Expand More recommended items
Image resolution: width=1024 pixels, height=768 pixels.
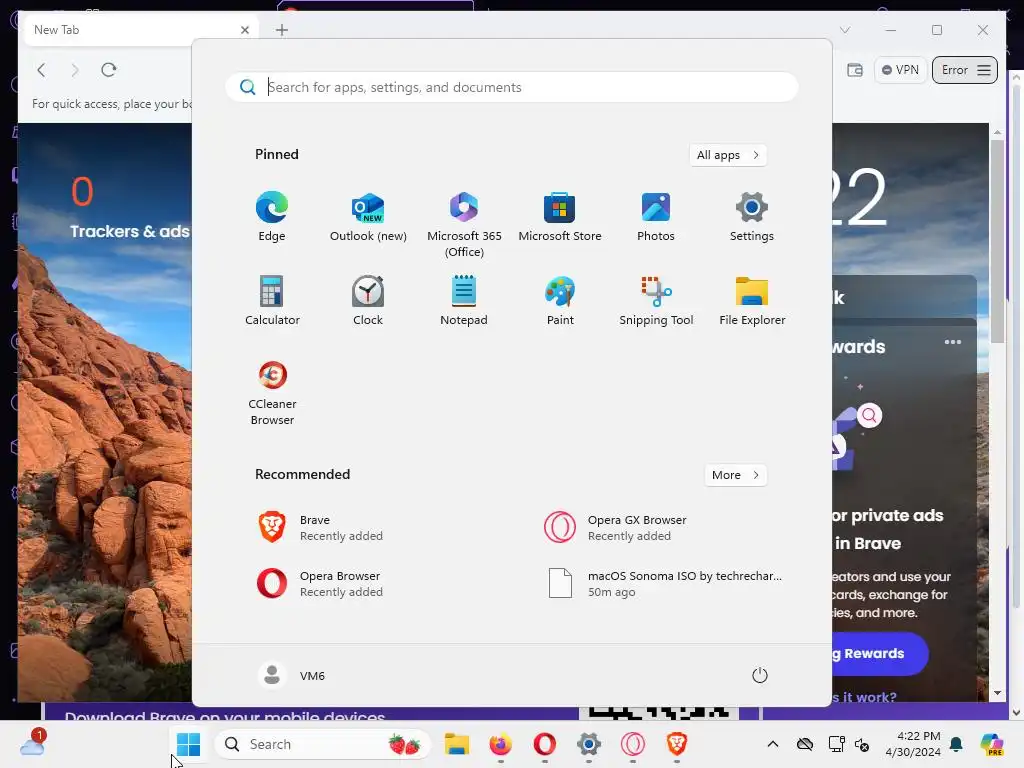click(735, 475)
